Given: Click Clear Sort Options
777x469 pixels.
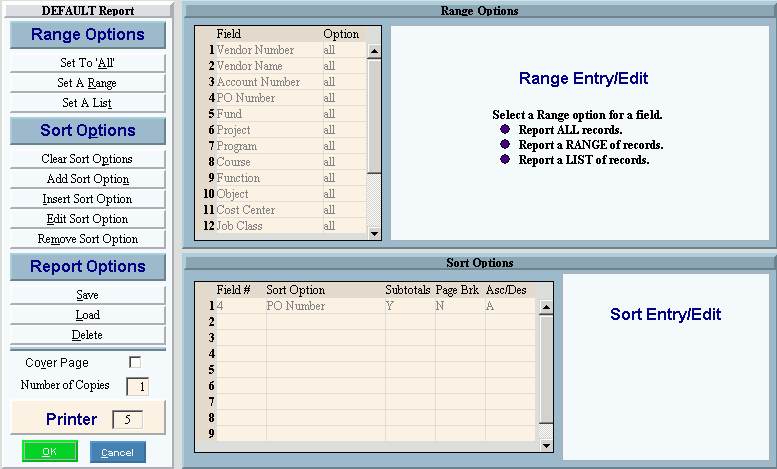Looking at the screenshot, I should (88, 159).
